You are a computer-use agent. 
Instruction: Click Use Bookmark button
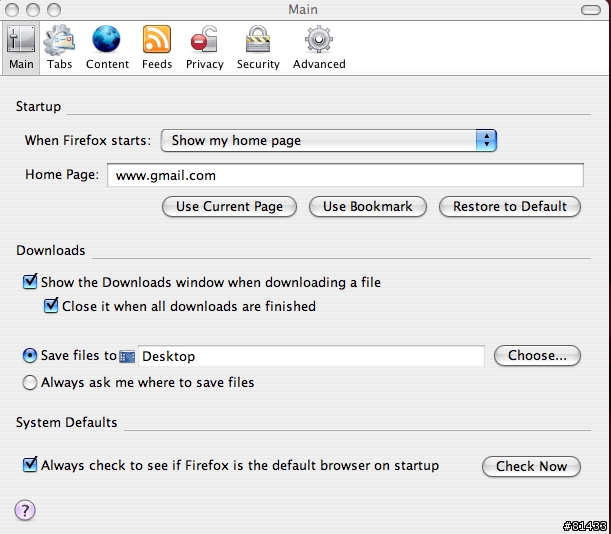pyautogui.click(x=367, y=207)
